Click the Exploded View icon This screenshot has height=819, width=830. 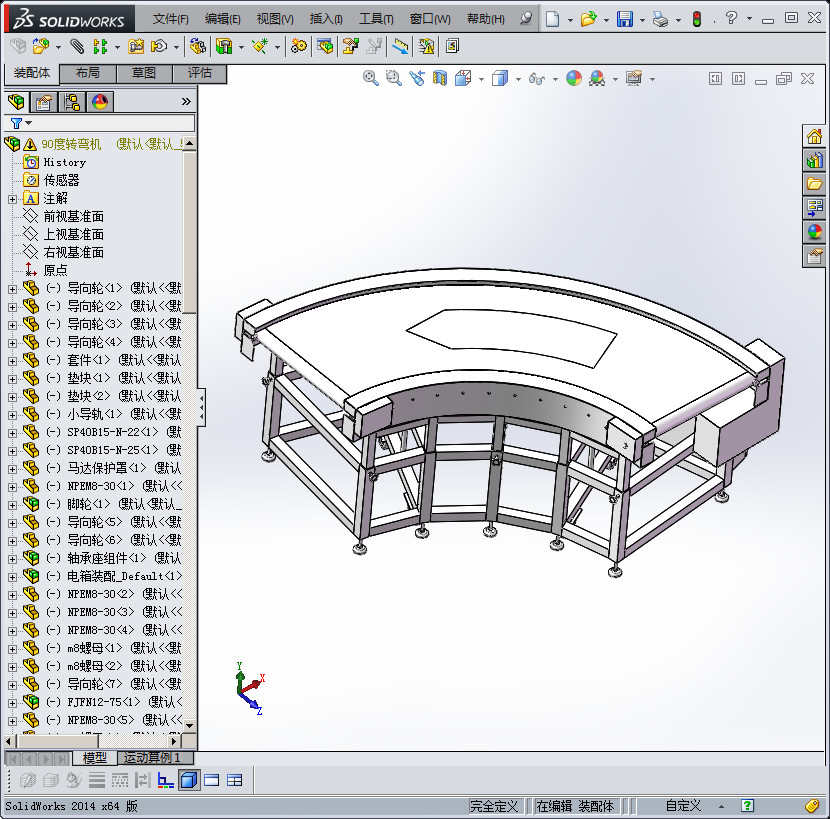coord(350,47)
